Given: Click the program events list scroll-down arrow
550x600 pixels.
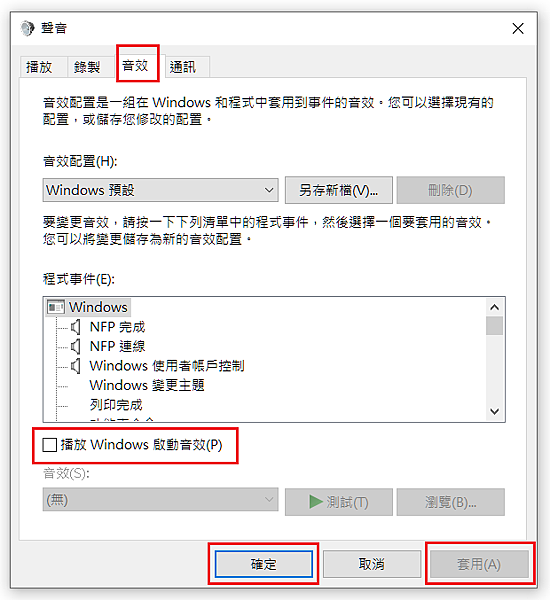Looking at the screenshot, I should 495,411.
